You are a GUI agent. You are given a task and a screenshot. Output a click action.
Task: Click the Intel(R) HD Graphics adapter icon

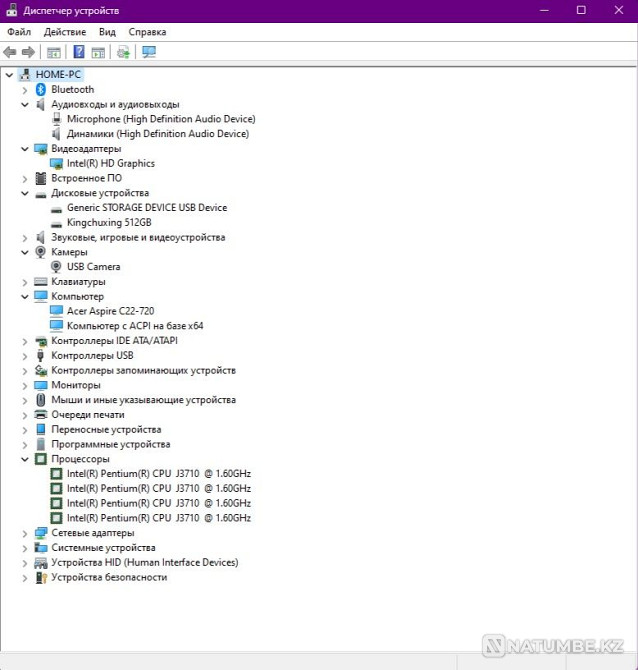tap(56, 164)
